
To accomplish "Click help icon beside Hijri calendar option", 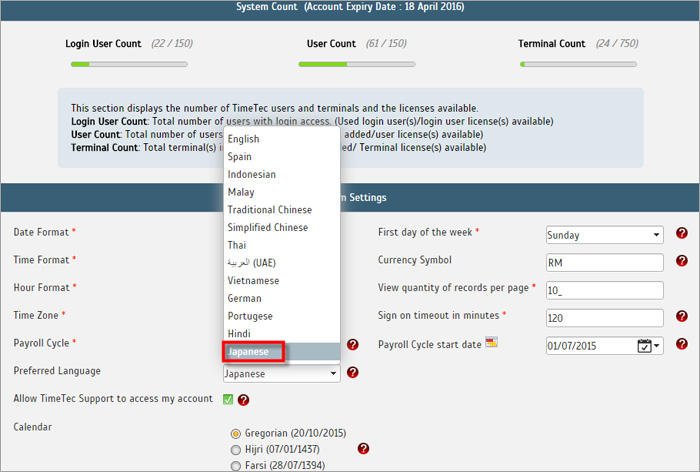I will 363,449.
